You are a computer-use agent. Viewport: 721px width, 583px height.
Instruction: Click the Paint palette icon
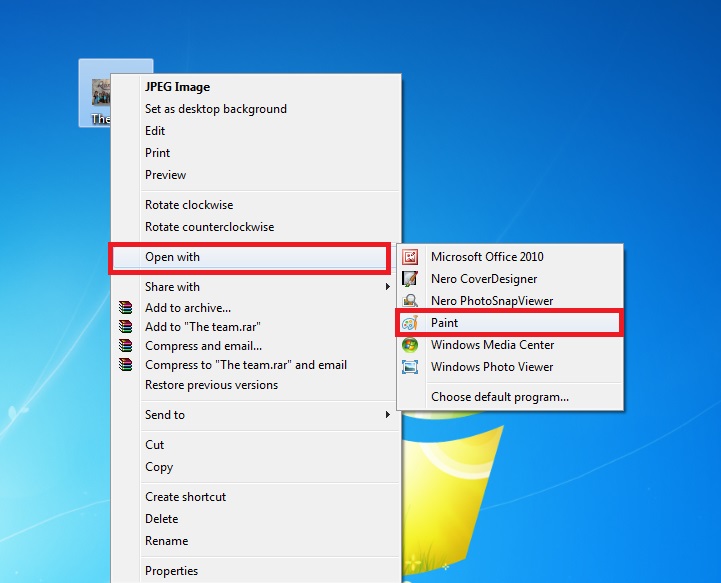(x=409, y=323)
